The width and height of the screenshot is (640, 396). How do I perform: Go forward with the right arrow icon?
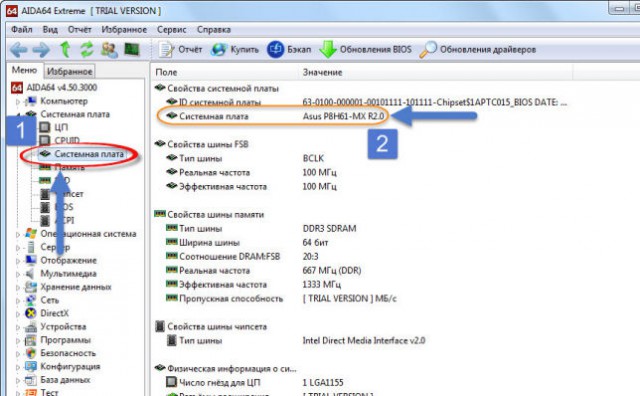(x=41, y=50)
